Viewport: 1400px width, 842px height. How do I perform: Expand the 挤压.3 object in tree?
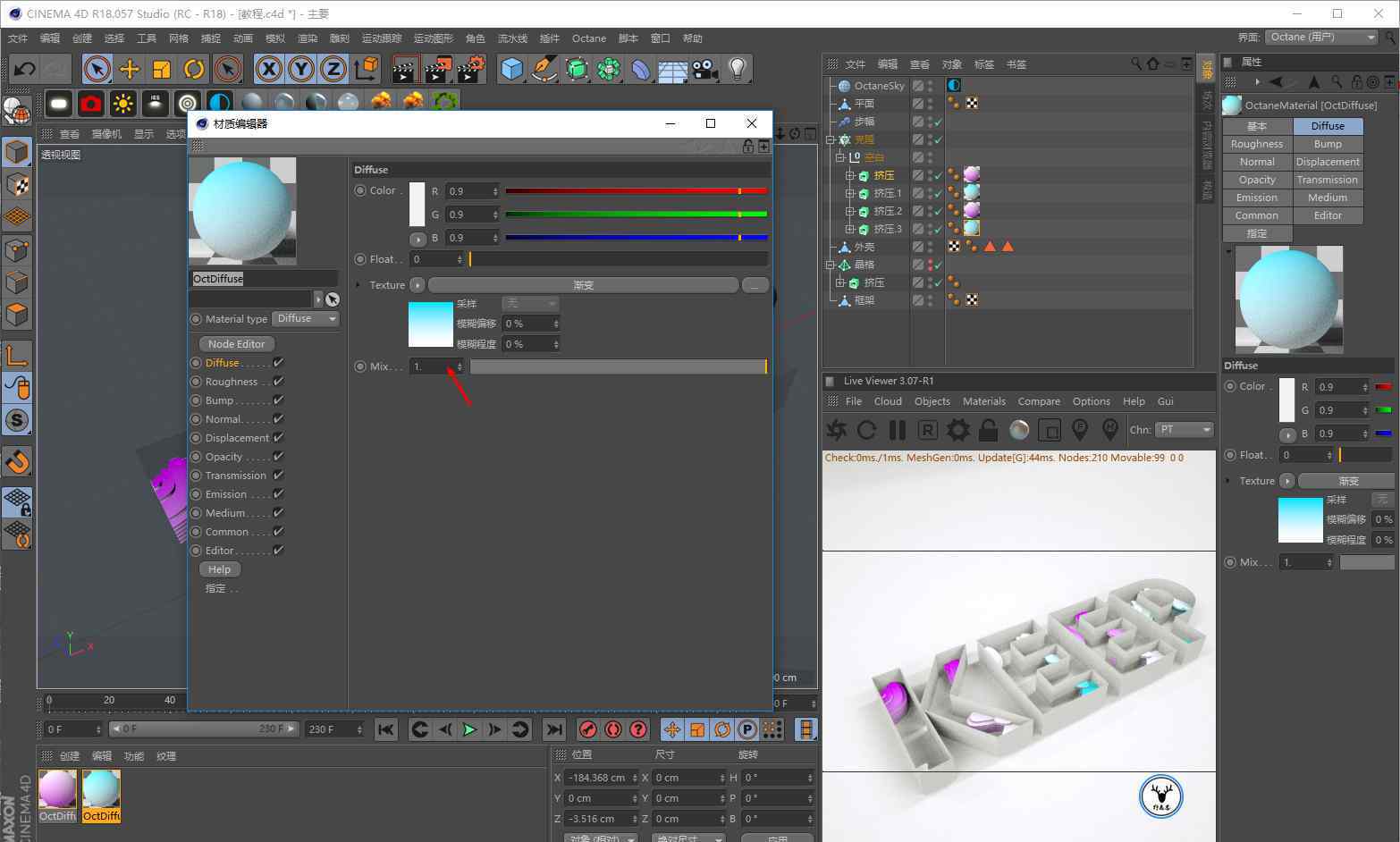(849, 229)
